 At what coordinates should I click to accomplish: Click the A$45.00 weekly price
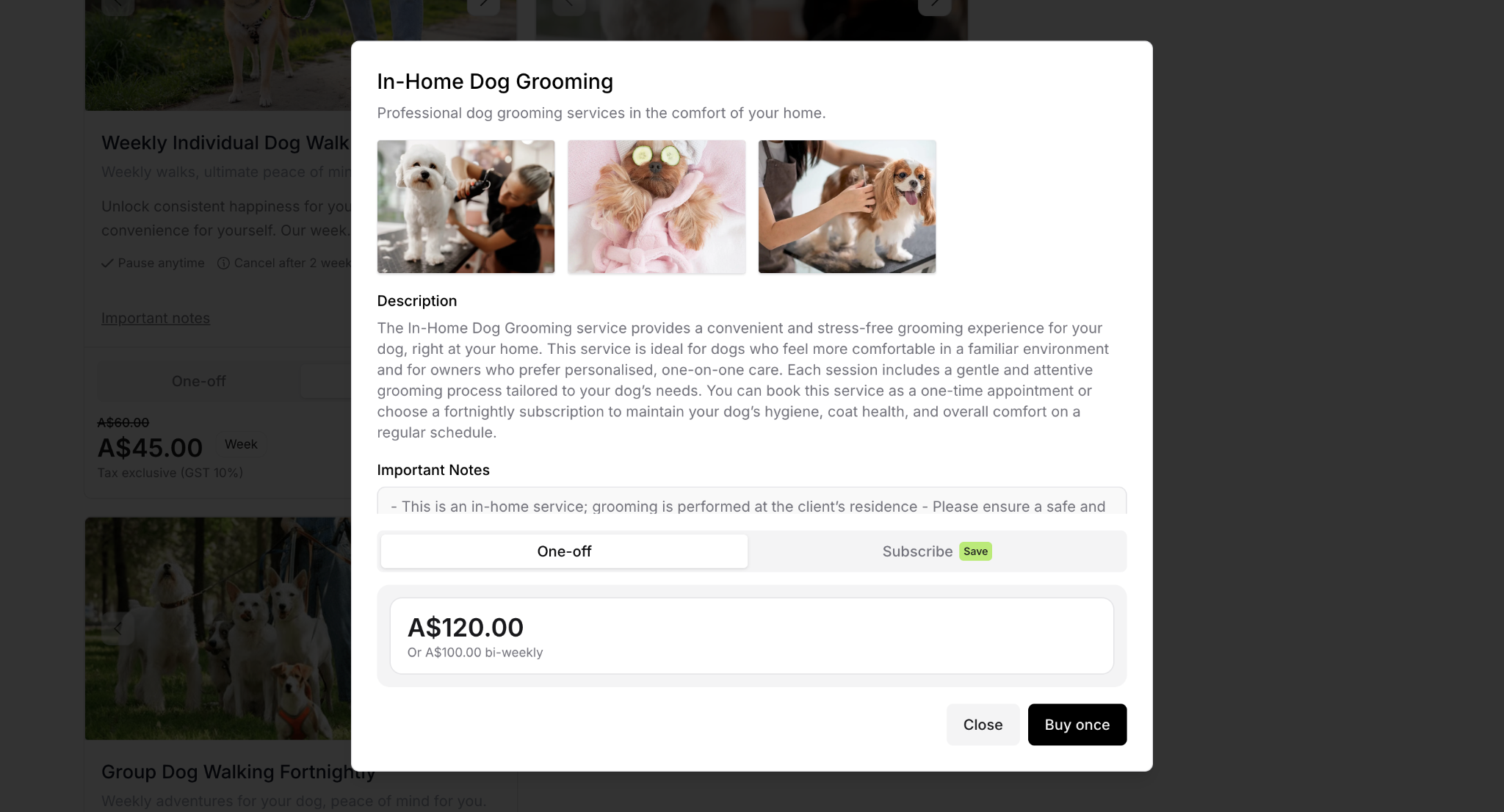(x=150, y=448)
